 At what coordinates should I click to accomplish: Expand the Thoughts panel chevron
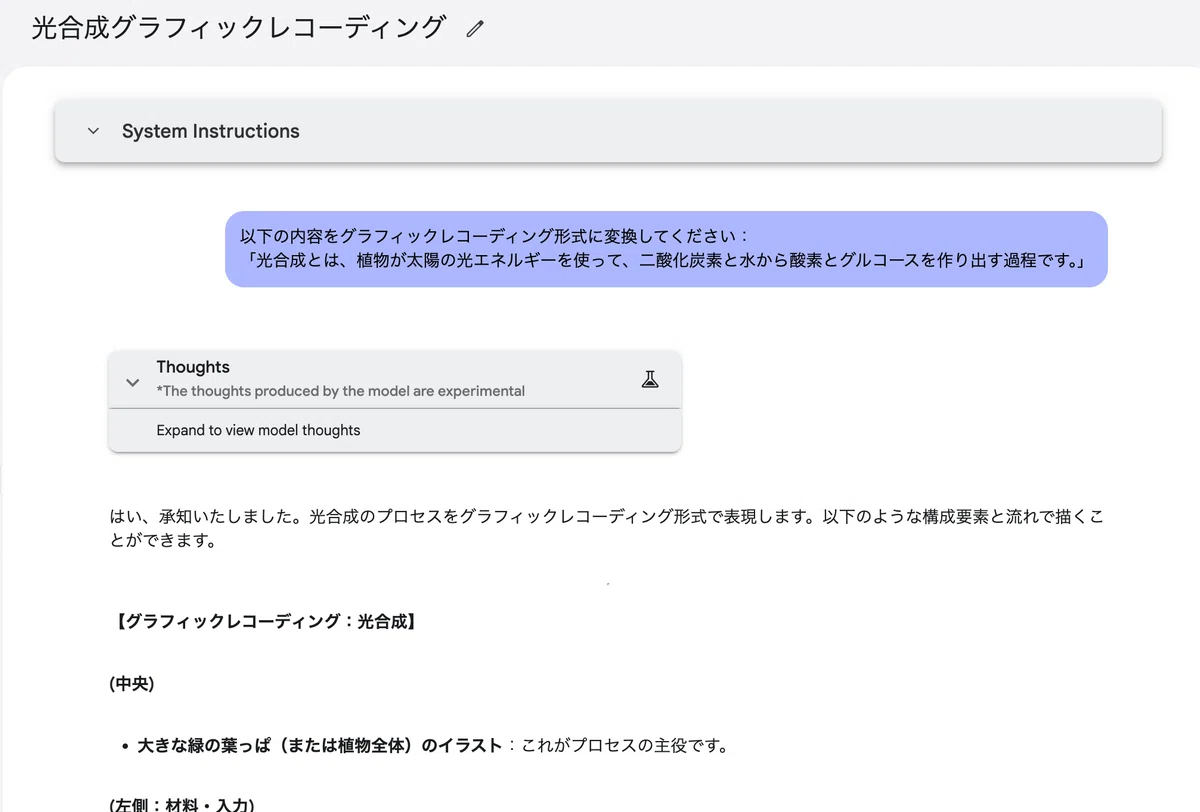point(132,382)
